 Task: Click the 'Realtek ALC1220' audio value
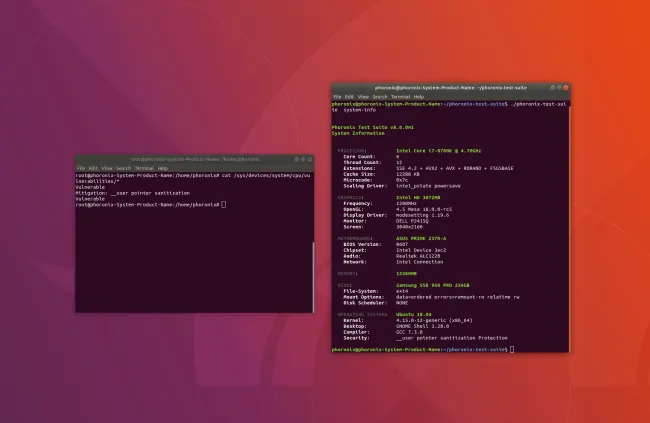tap(418, 256)
